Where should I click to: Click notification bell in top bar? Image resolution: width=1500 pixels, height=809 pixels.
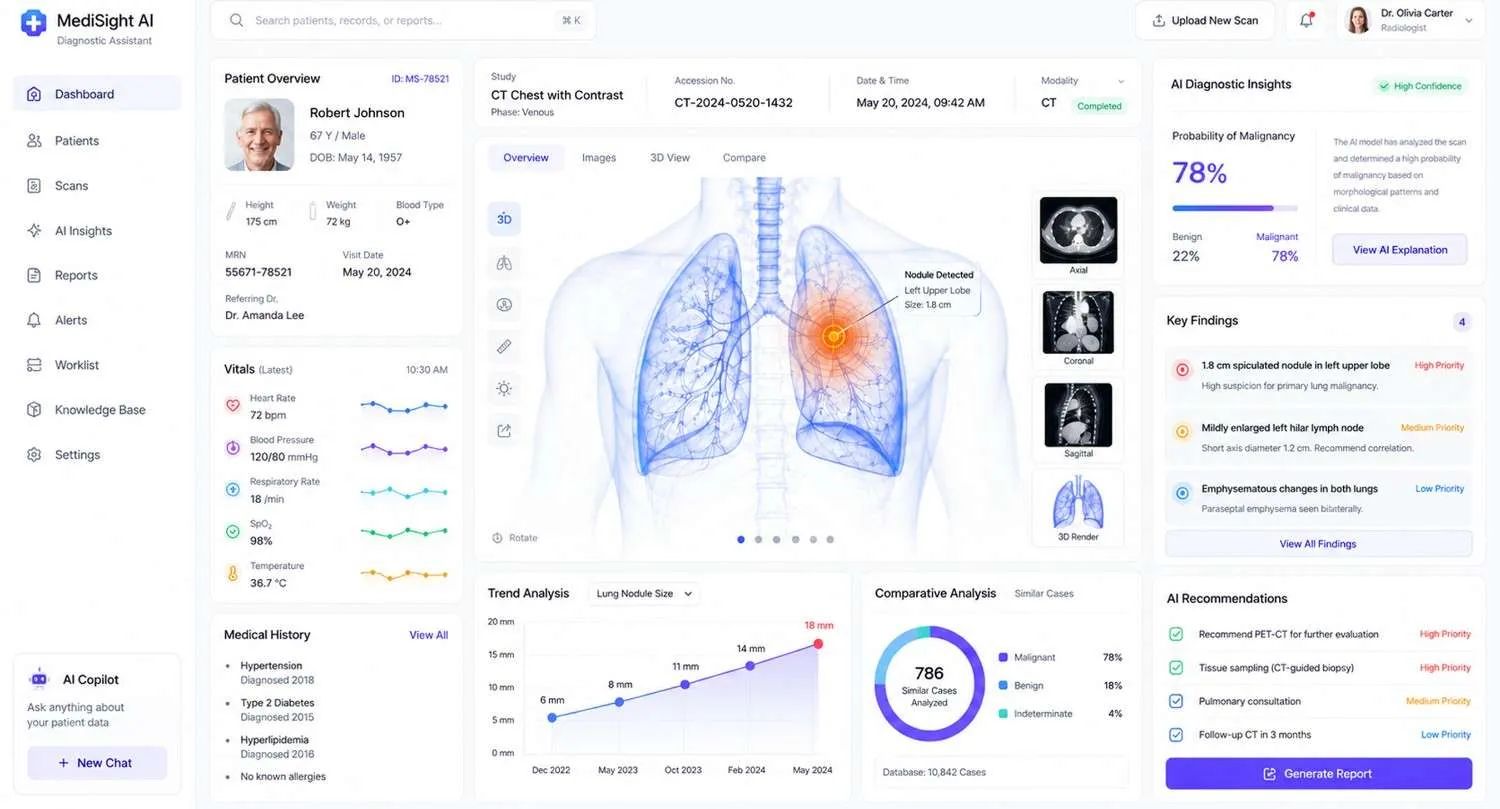(1306, 20)
